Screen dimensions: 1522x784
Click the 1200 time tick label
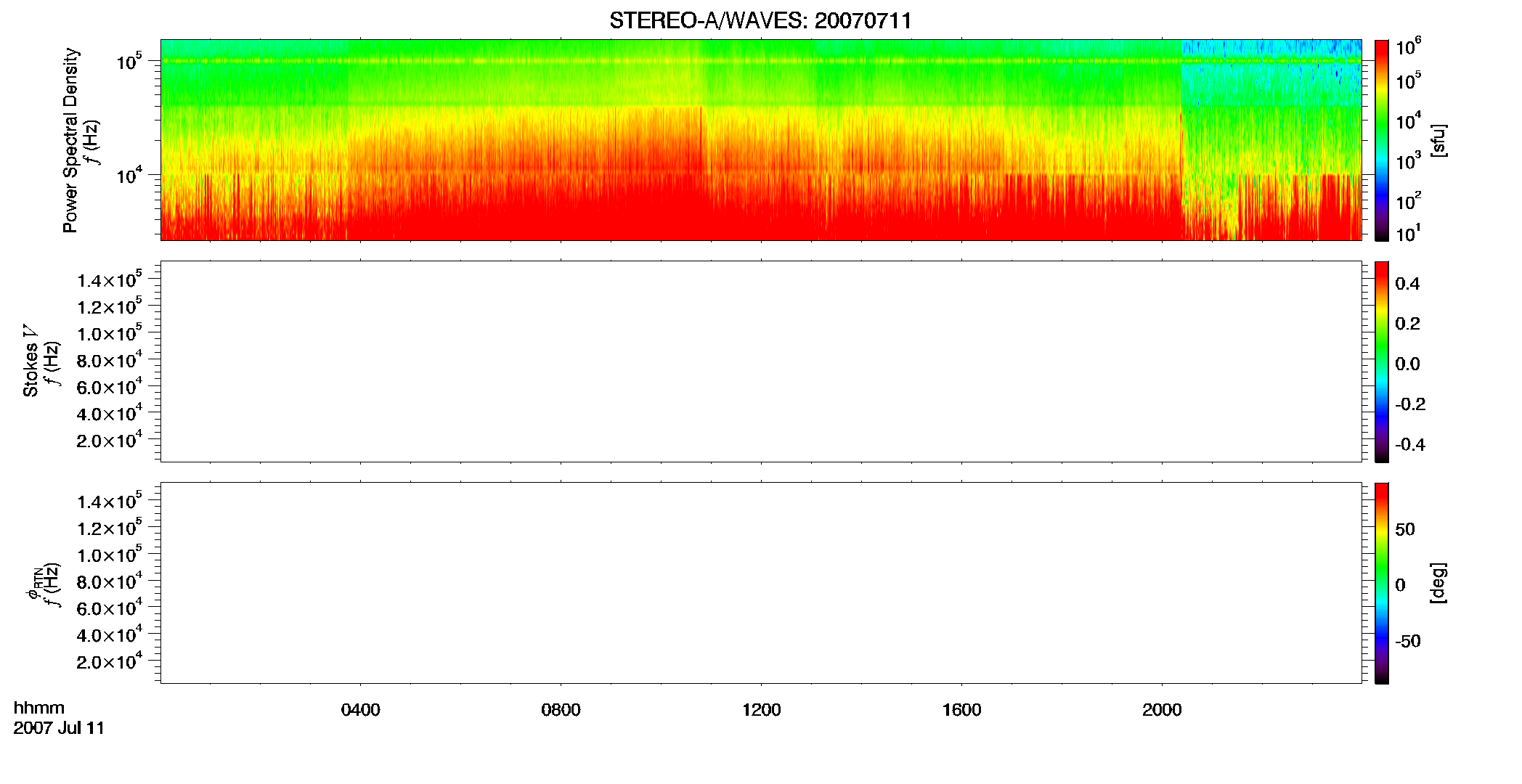point(761,710)
